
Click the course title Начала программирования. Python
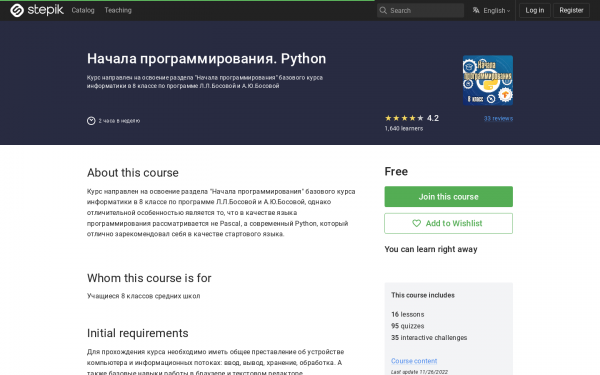207,59
